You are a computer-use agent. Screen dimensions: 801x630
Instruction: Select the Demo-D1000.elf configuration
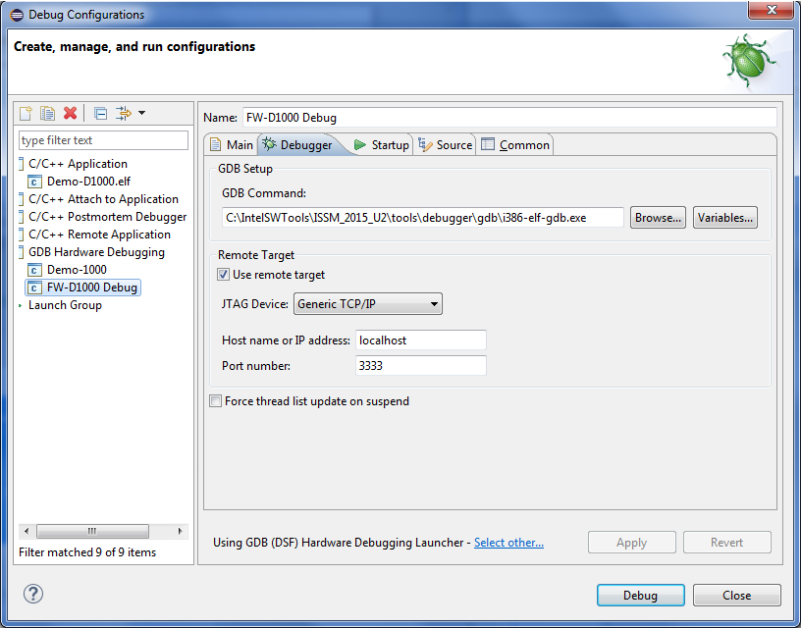[88, 181]
